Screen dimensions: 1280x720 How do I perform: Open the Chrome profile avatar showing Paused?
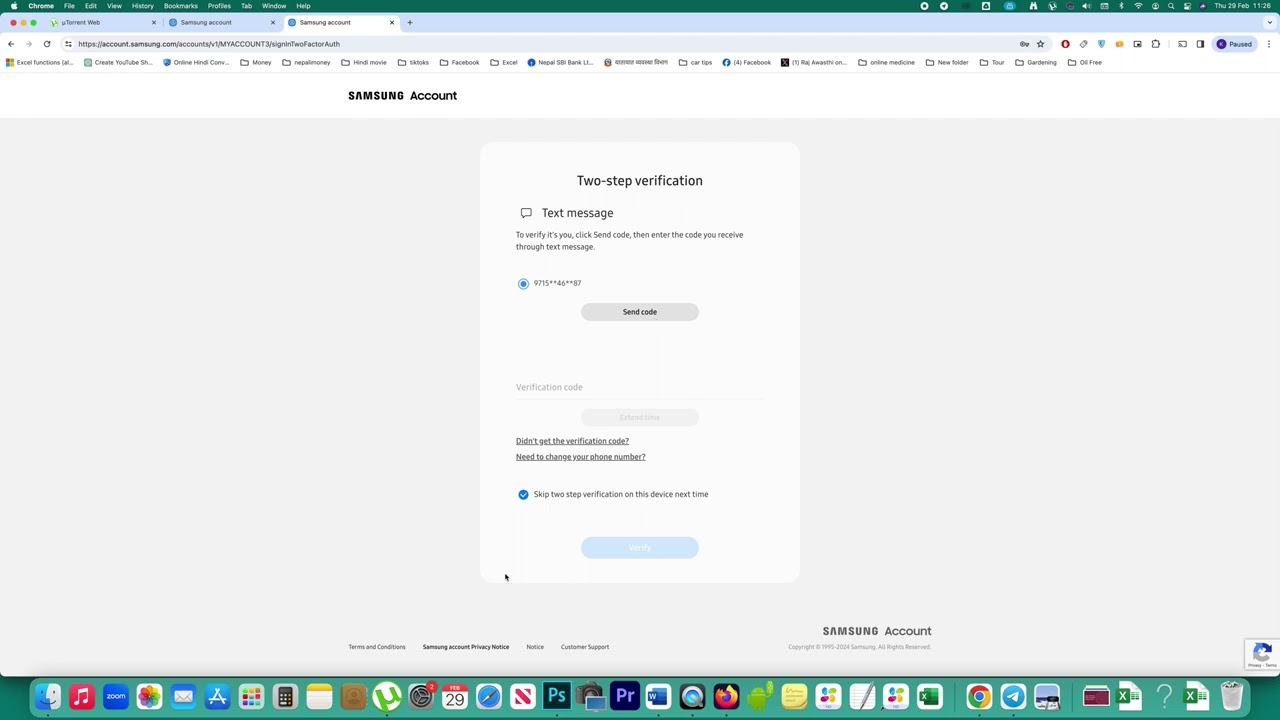pos(1236,44)
